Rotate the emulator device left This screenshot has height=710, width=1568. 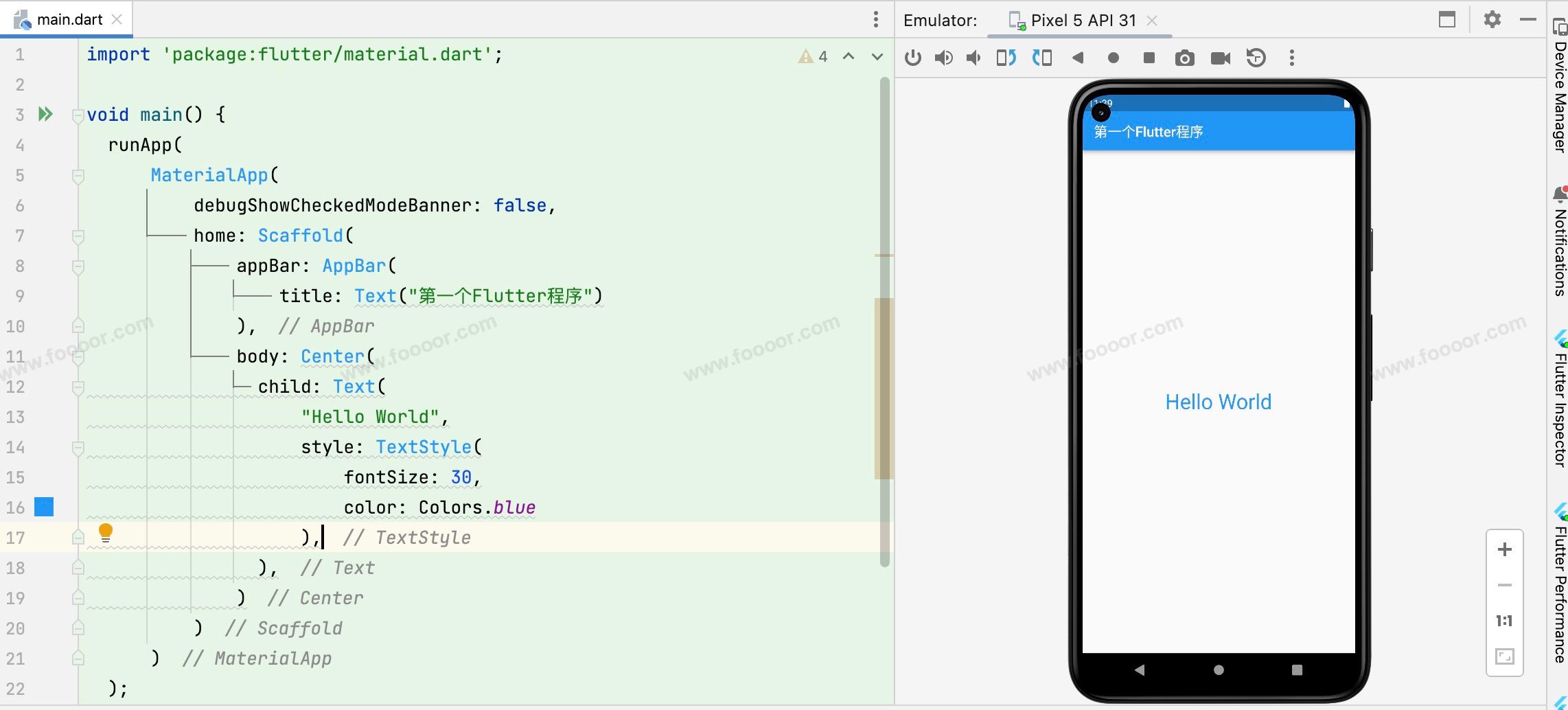[1006, 58]
